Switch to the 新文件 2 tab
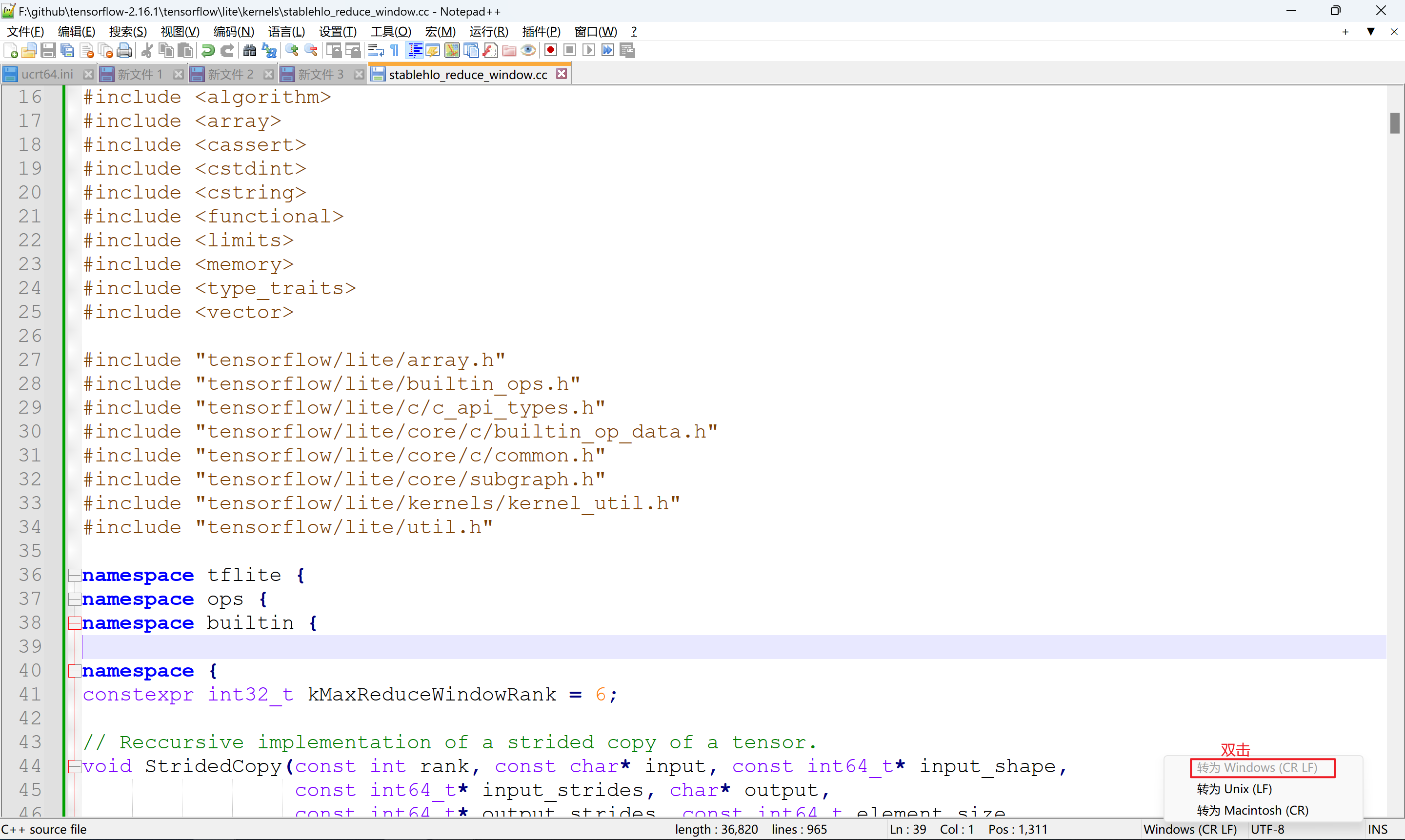 tap(230, 74)
